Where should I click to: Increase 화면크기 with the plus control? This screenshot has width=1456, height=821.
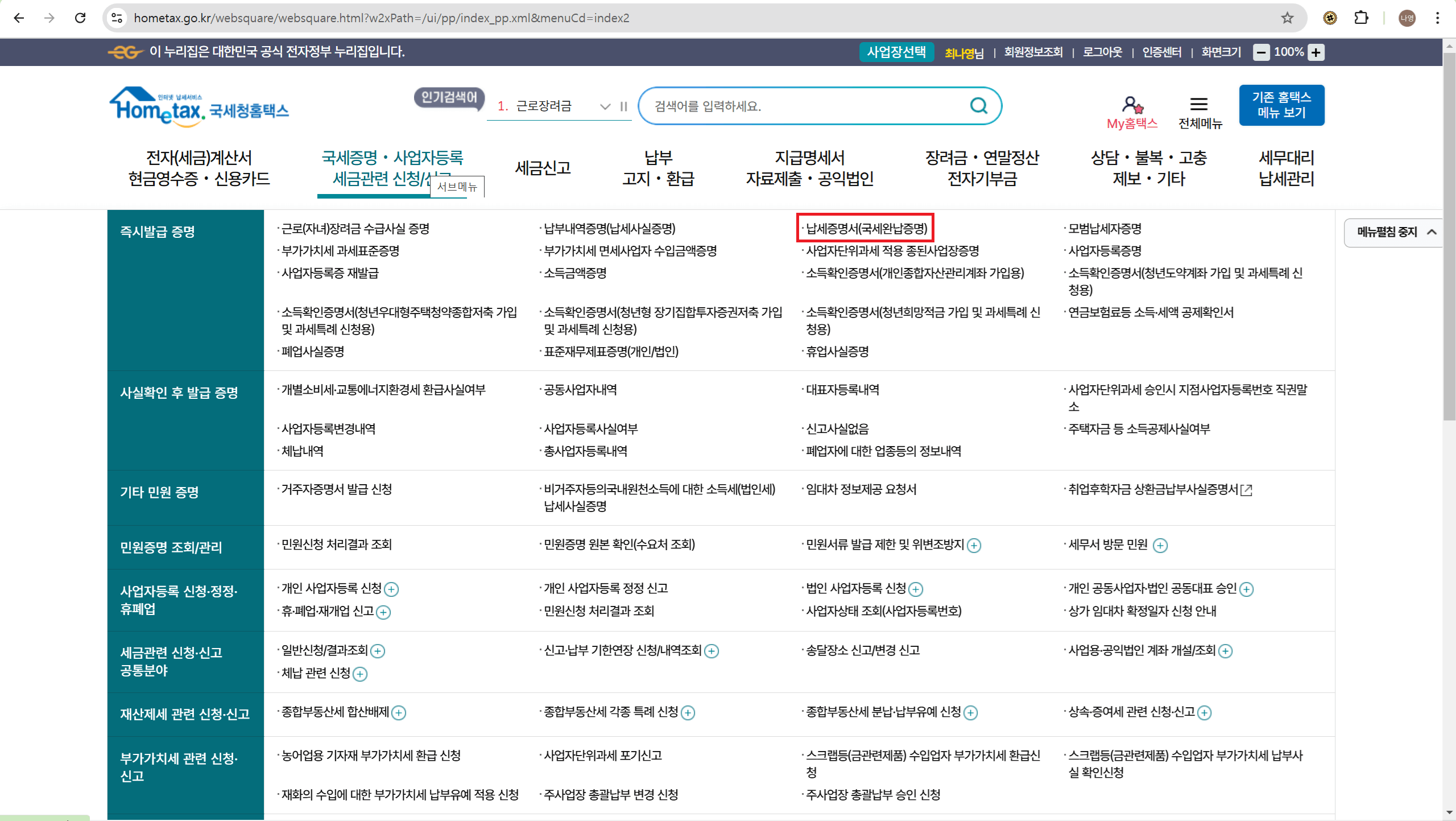coord(1316,52)
